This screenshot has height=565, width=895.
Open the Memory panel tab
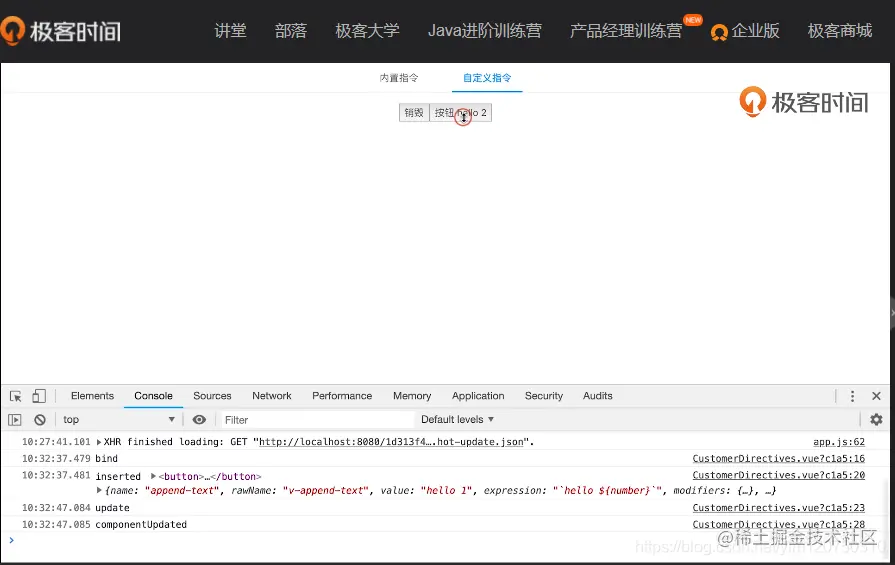tap(412, 396)
